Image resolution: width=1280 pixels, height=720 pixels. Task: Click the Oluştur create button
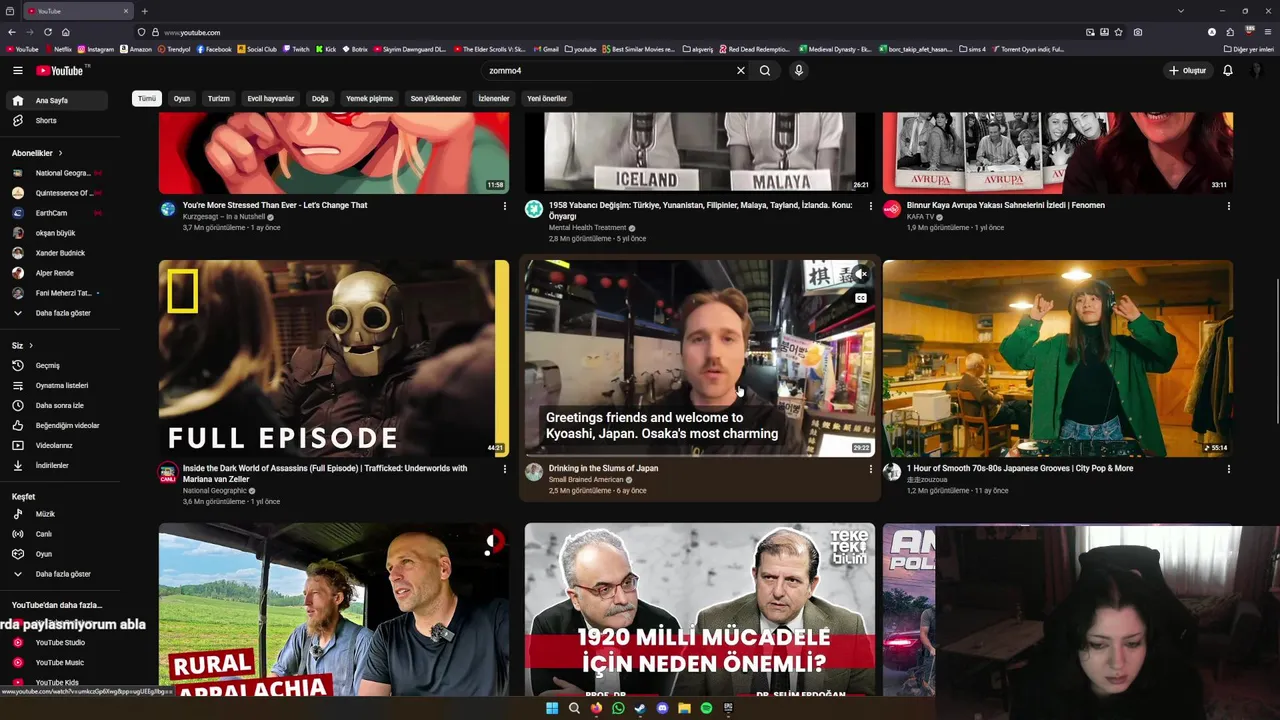(1188, 71)
